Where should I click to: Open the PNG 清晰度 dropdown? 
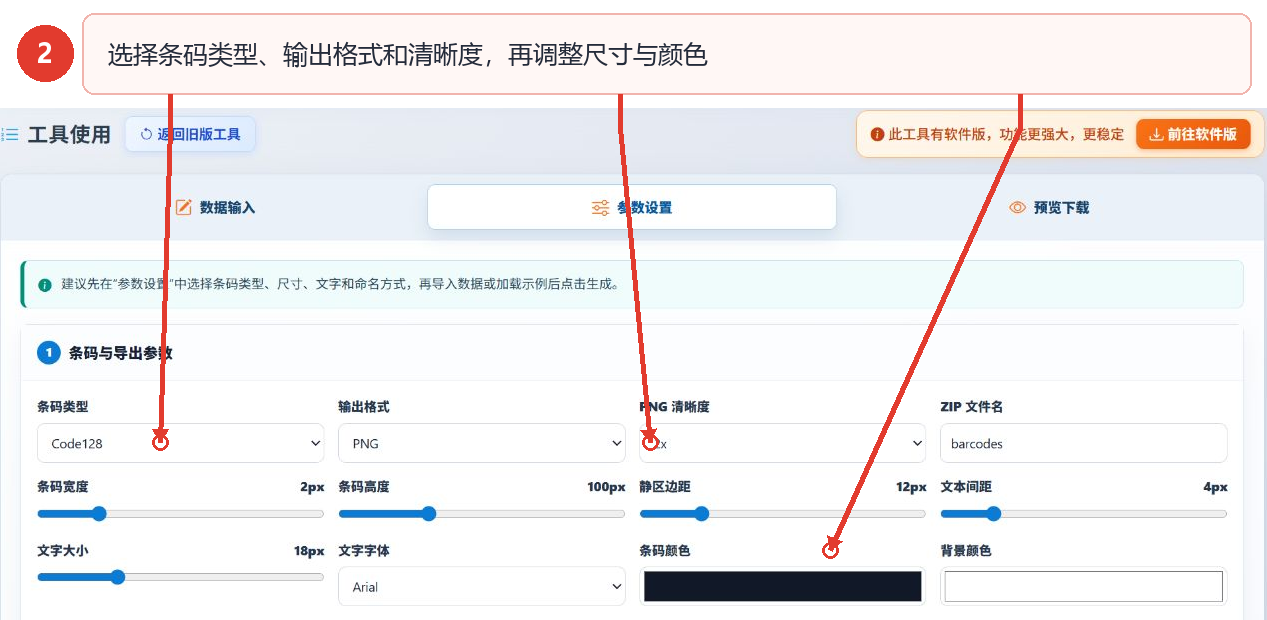783,443
